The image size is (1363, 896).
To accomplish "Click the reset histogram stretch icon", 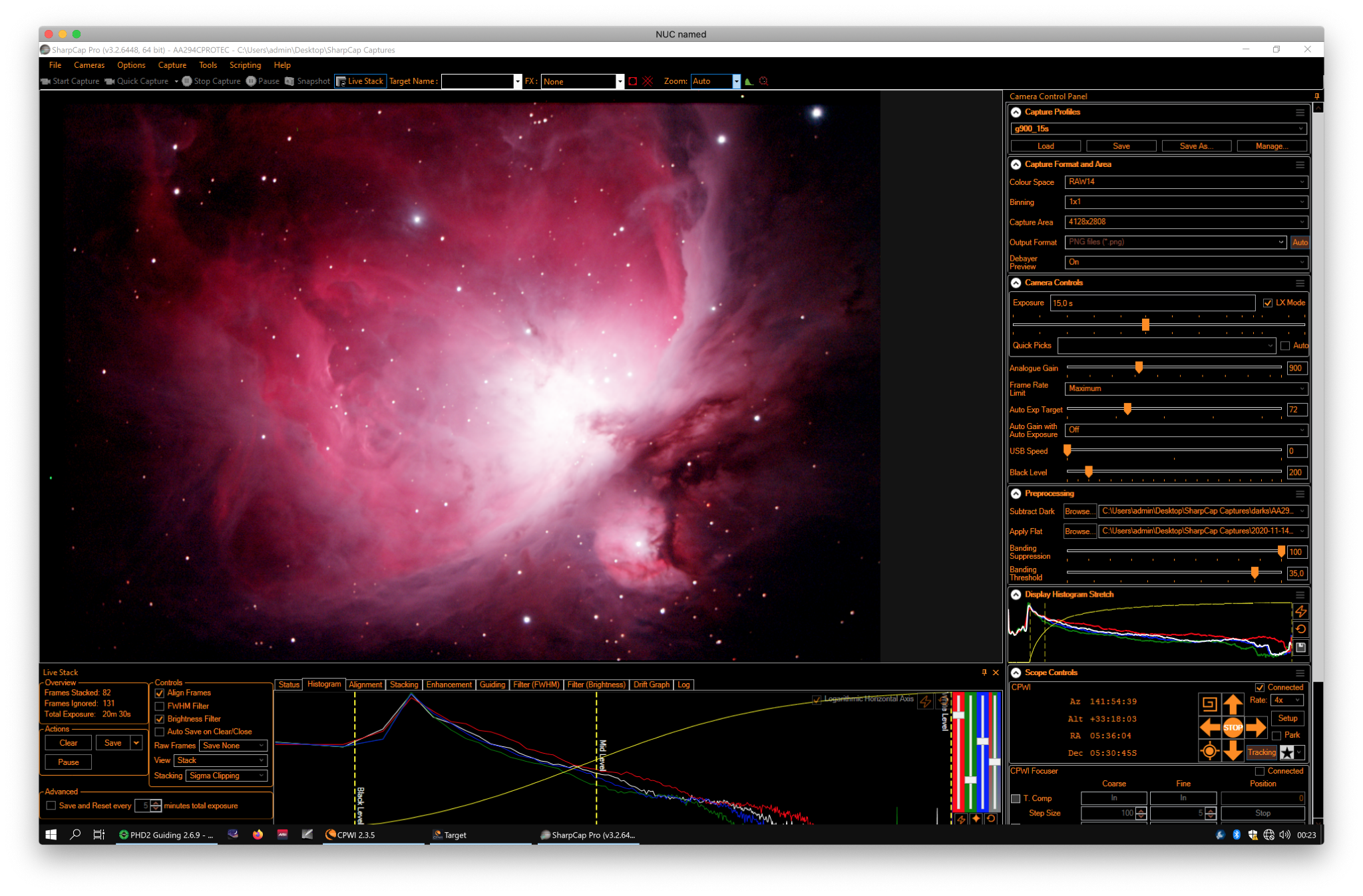I will (x=1301, y=629).
